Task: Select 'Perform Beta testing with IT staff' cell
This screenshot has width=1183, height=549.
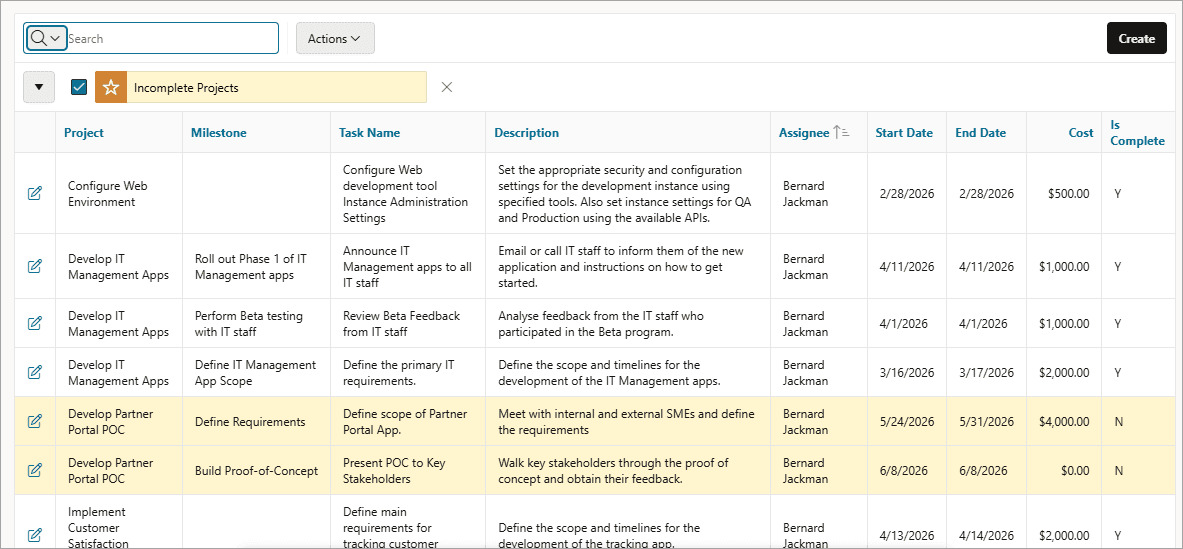Action: 257,324
